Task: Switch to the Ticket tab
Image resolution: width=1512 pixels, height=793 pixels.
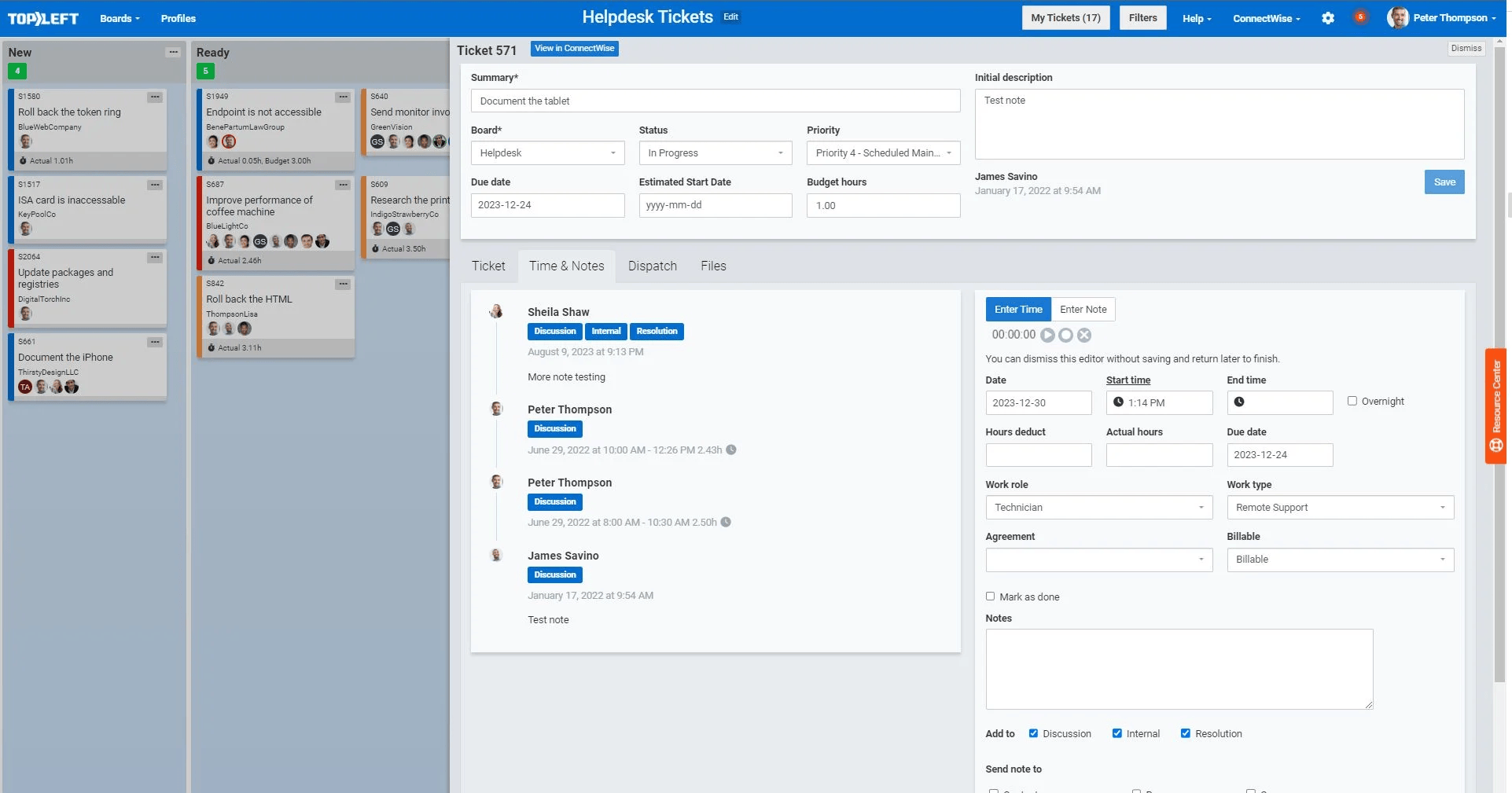Action: pos(488,266)
